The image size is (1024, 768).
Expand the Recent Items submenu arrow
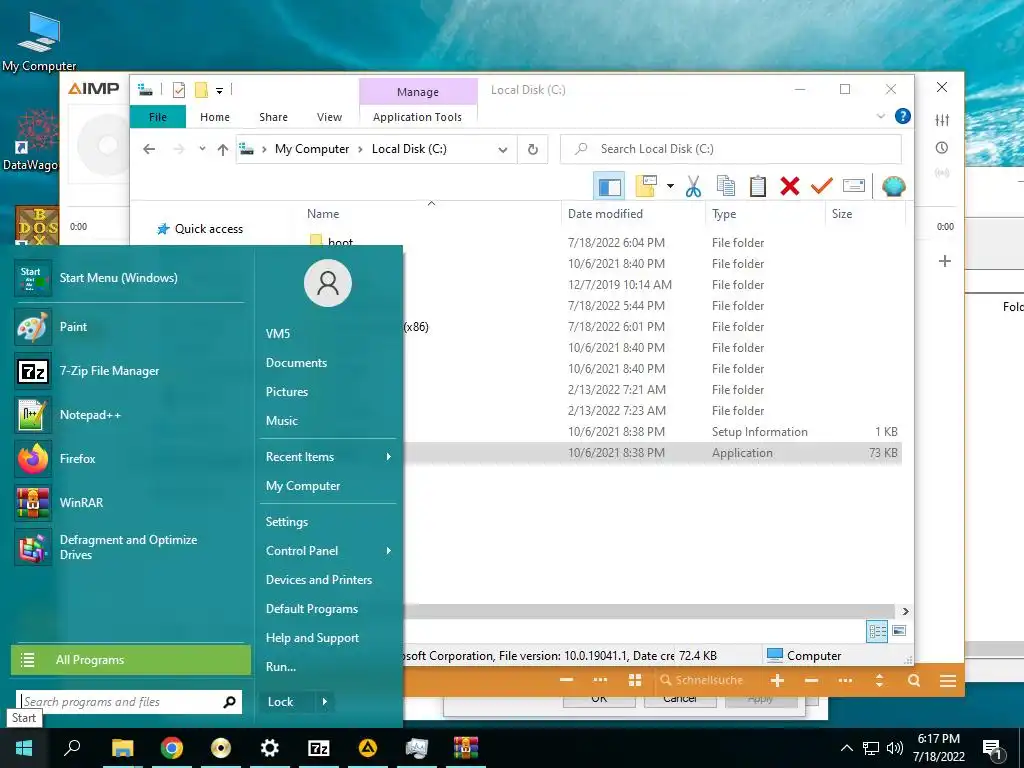pos(389,456)
